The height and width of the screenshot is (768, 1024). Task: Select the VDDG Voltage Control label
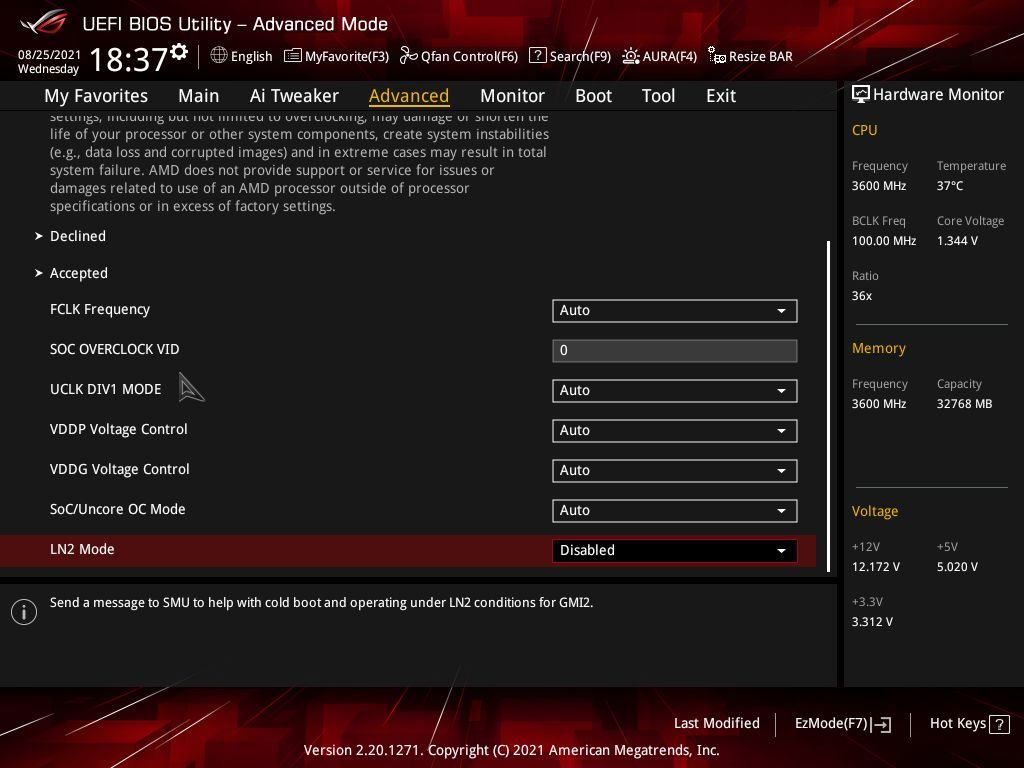[x=120, y=469]
